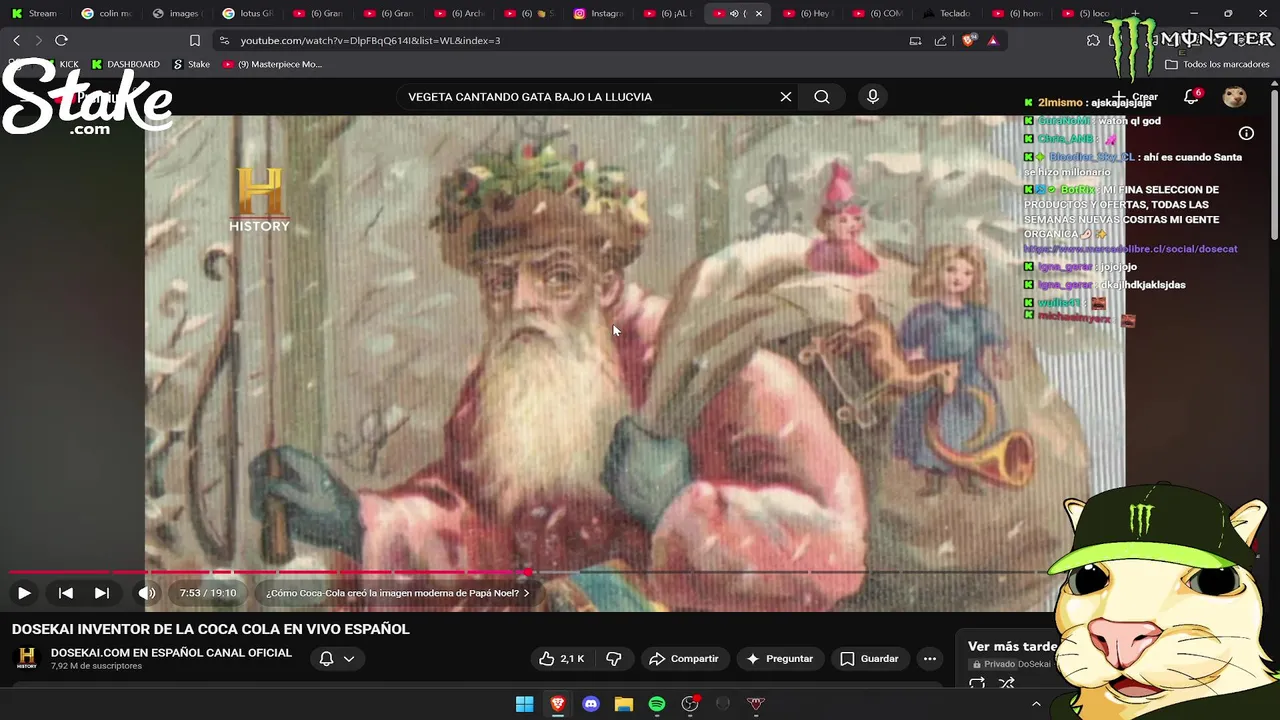Toggle playlist shuffle in Ver más tarde
Screen dimensions: 1280x720
pos(1007,684)
